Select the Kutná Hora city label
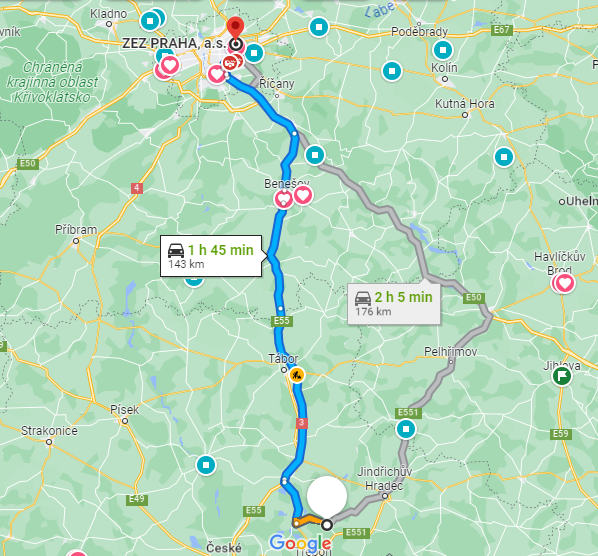This screenshot has width=598, height=556. pyautogui.click(x=465, y=104)
